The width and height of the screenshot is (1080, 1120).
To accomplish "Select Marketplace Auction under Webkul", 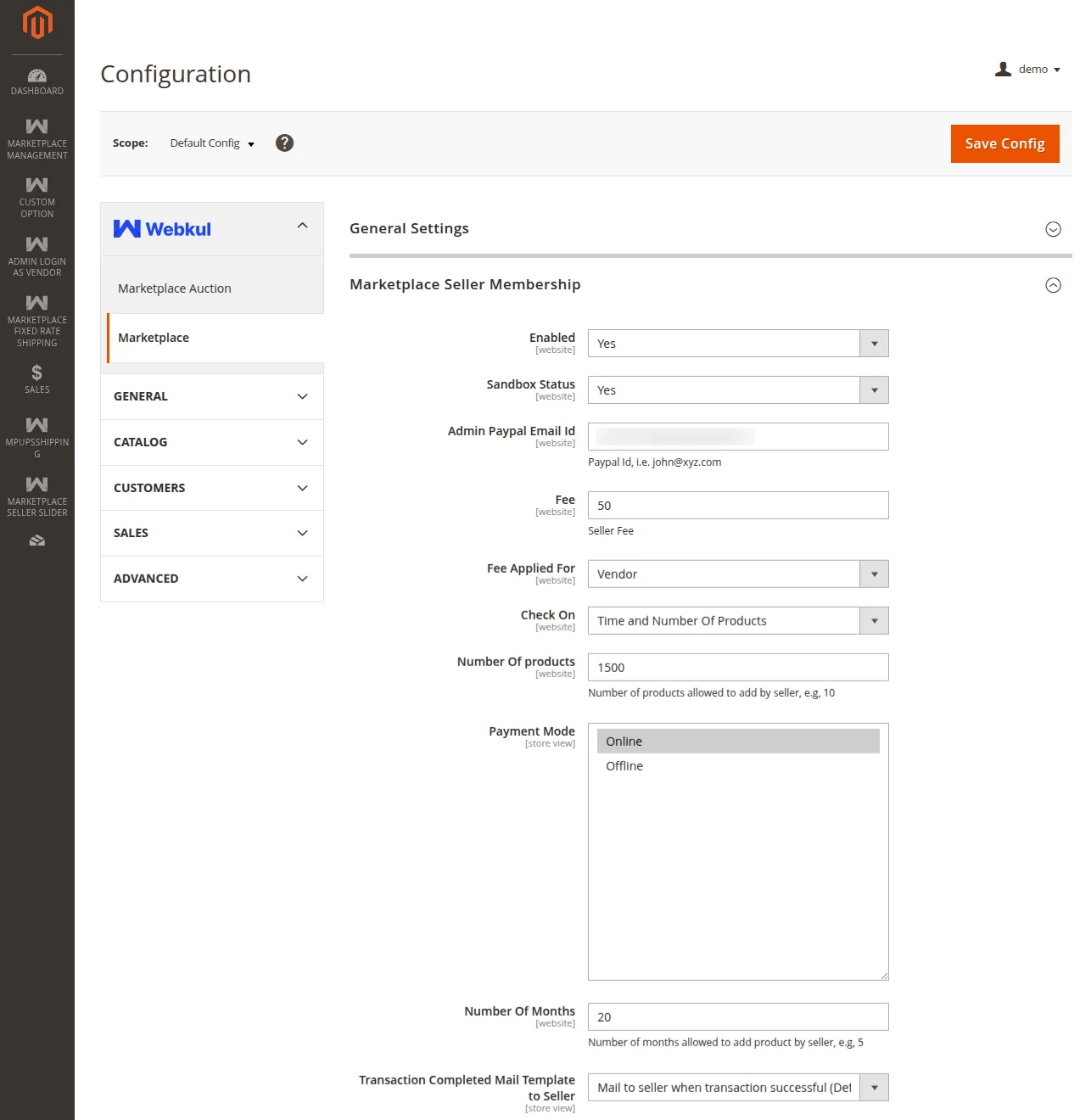I will pyautogui.click(x=175, y=288).
